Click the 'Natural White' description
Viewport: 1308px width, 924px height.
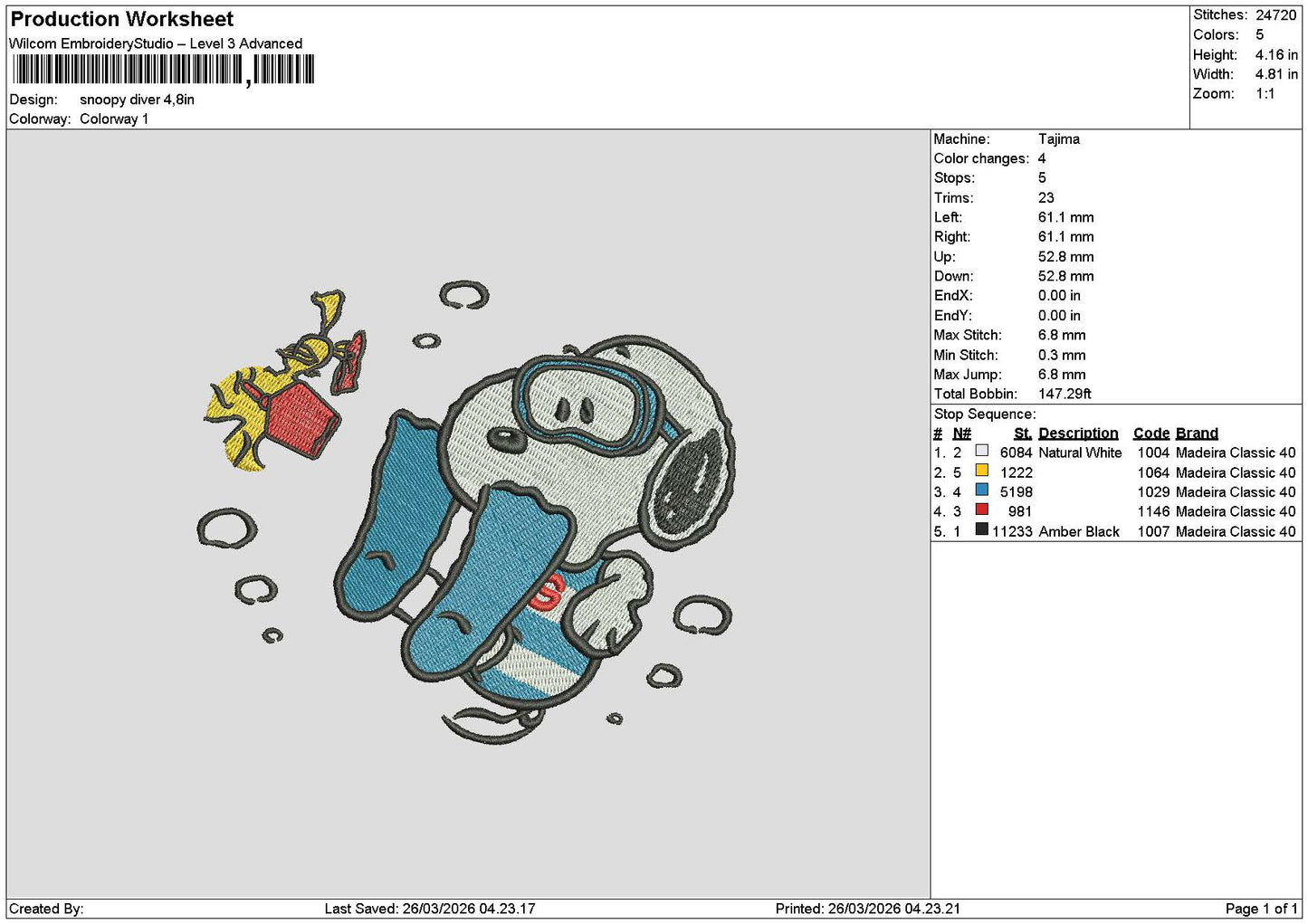1080,452
